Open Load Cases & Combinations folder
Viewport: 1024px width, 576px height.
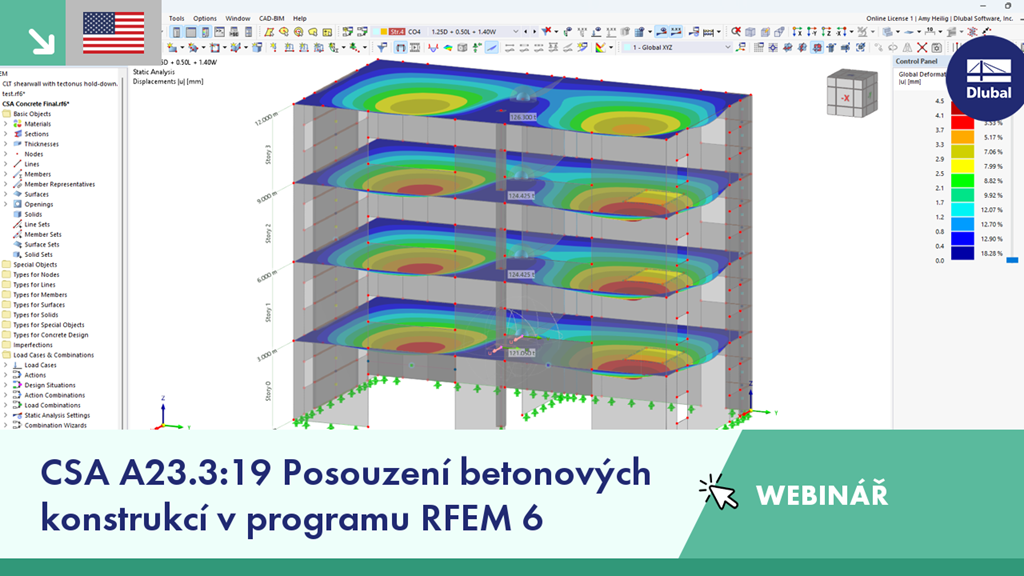click(x=53, y=355)
